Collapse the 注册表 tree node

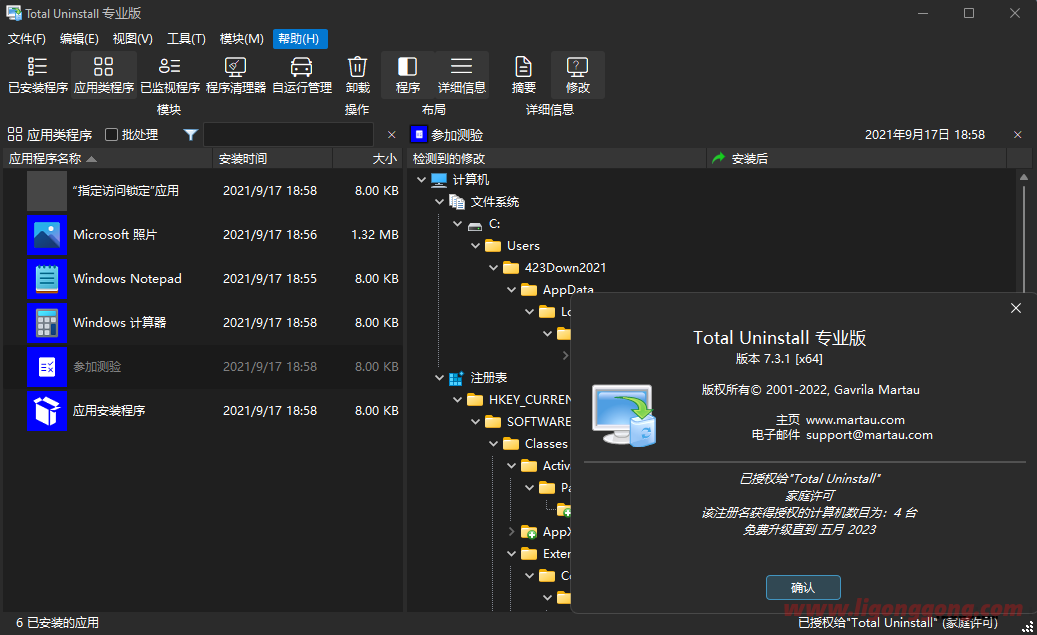pyautogui.click(x=439, y=377)
